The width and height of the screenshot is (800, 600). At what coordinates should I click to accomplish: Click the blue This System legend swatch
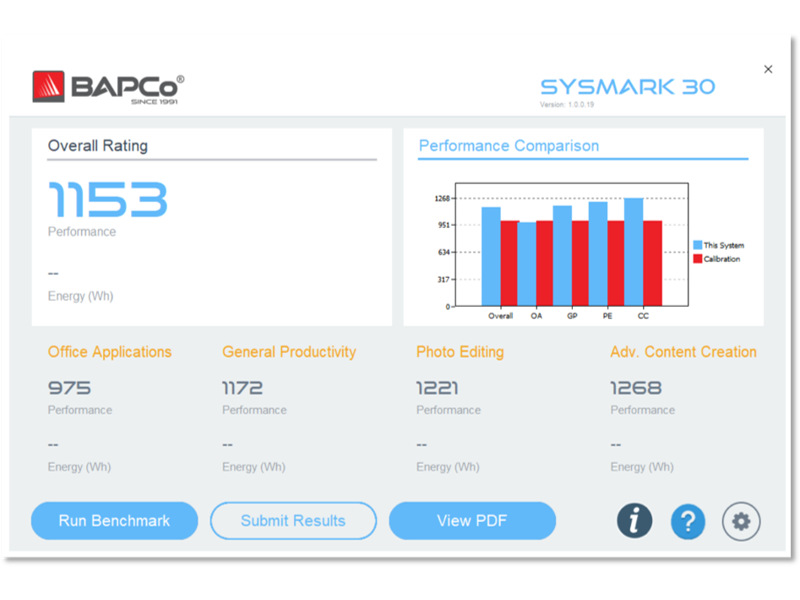click(x=697, y=245)
